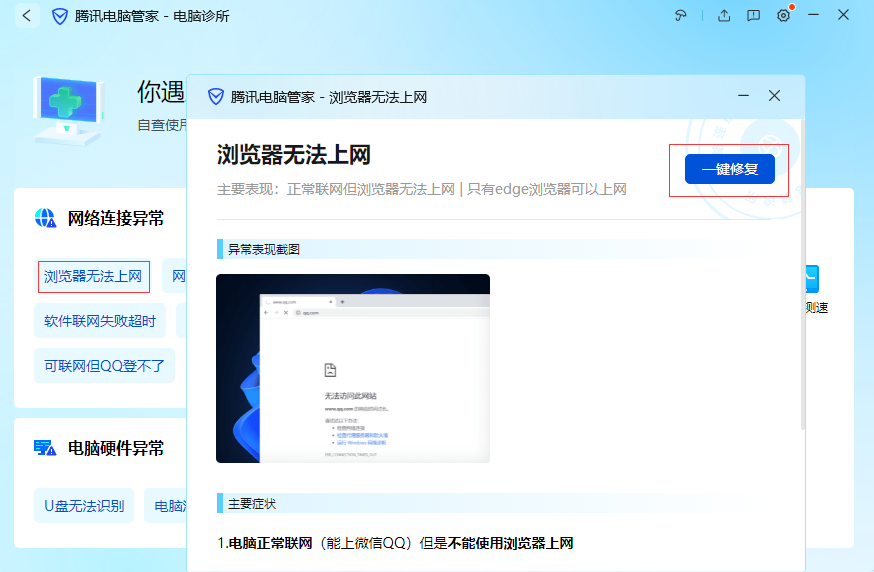The image size is (874, 572).
Task: Open the feedback icon in main title bar
Action: coord(681,16)
